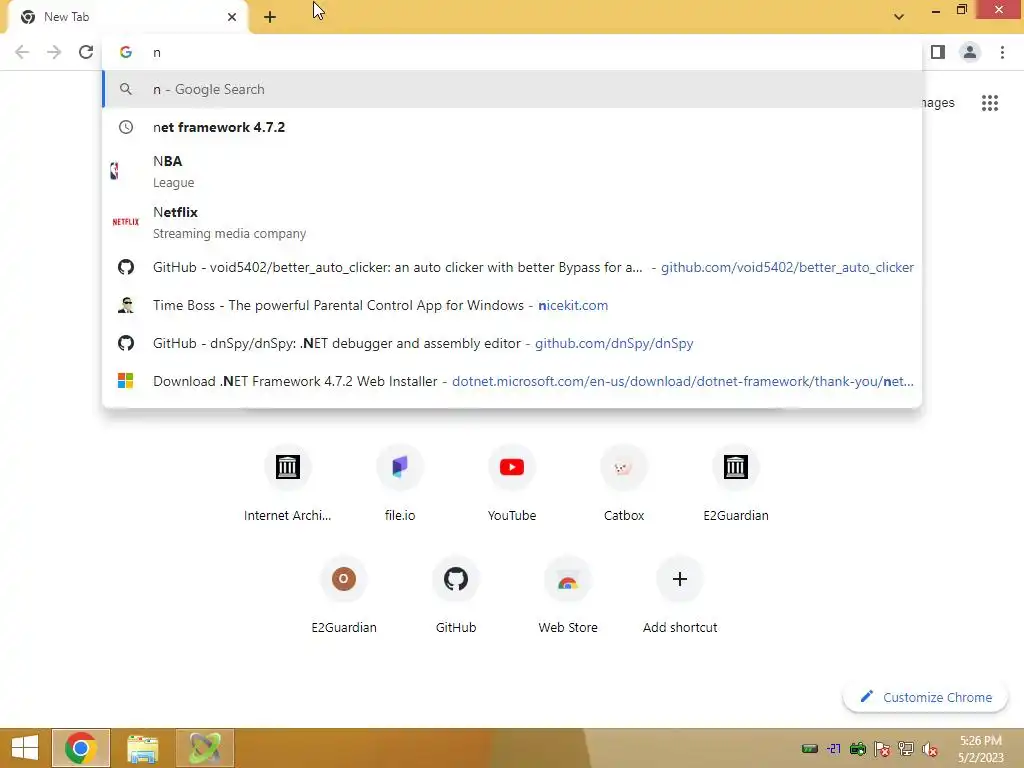Viewport: 1024px width, 768px height.
Task: Close the New Tab tab
Action: 232,17
